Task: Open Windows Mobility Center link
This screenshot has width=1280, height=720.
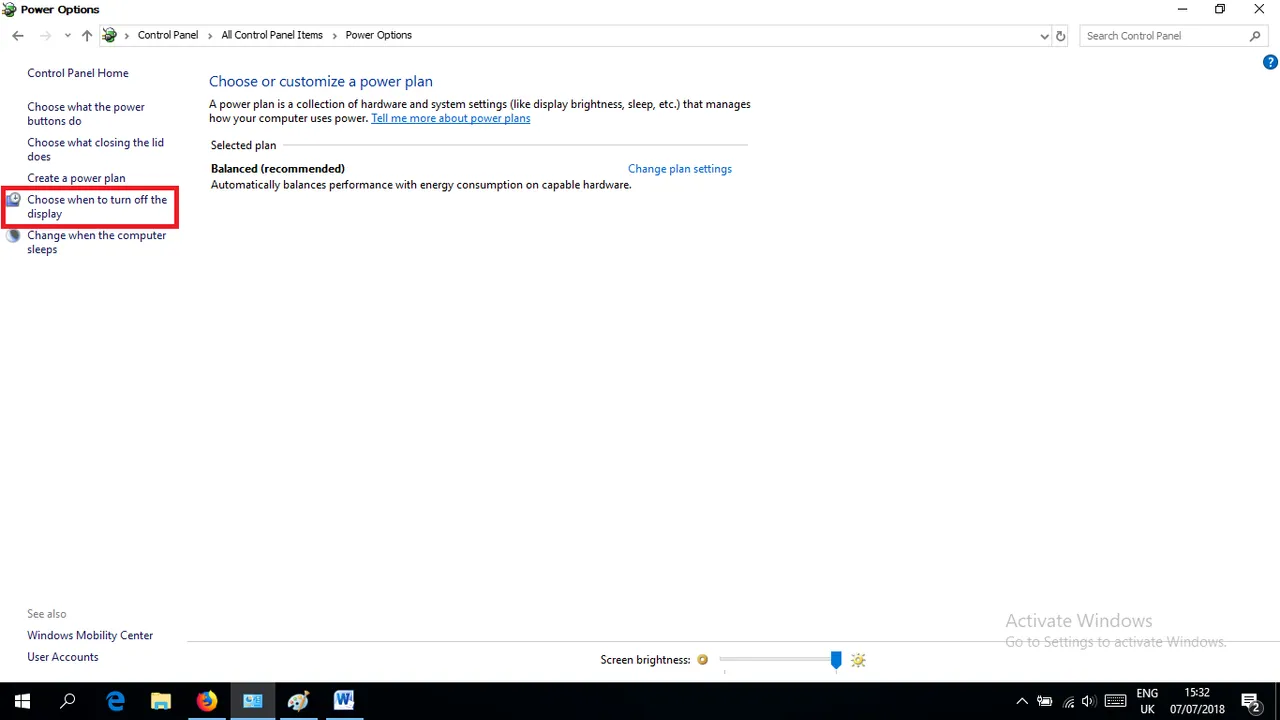Action: pyautogui.click(x=90, y=635)
